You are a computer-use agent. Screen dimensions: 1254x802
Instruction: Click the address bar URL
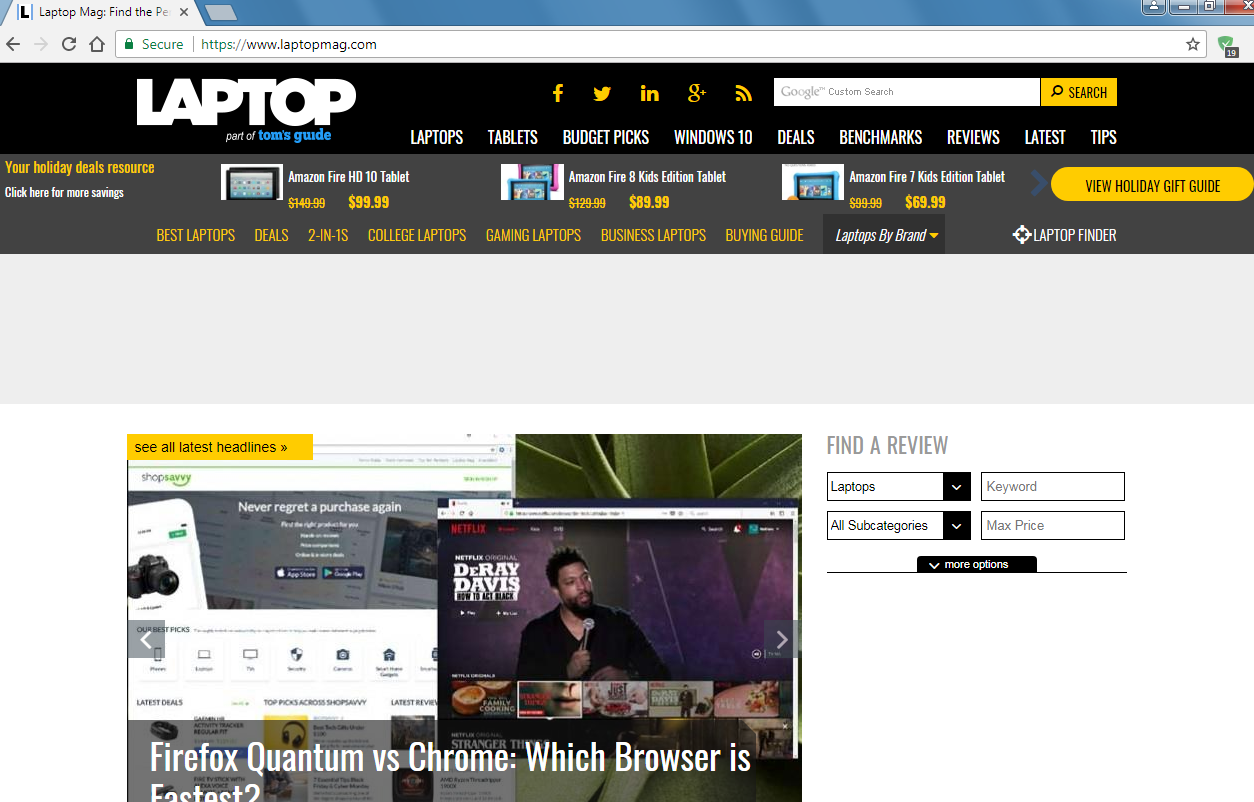pos(289,44)
